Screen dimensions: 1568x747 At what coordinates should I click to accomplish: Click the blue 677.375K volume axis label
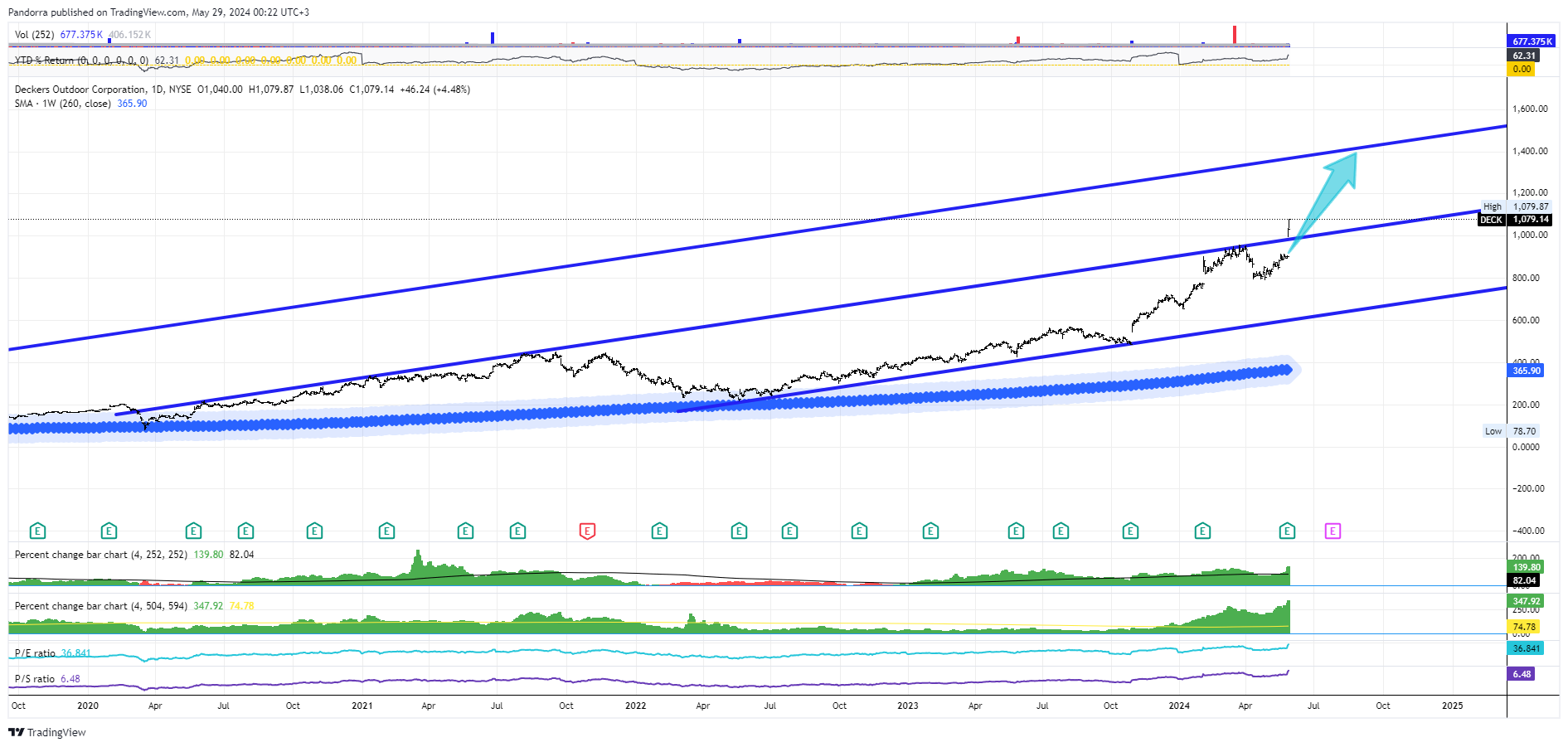pyautogui.click(x=1532, y=41)
